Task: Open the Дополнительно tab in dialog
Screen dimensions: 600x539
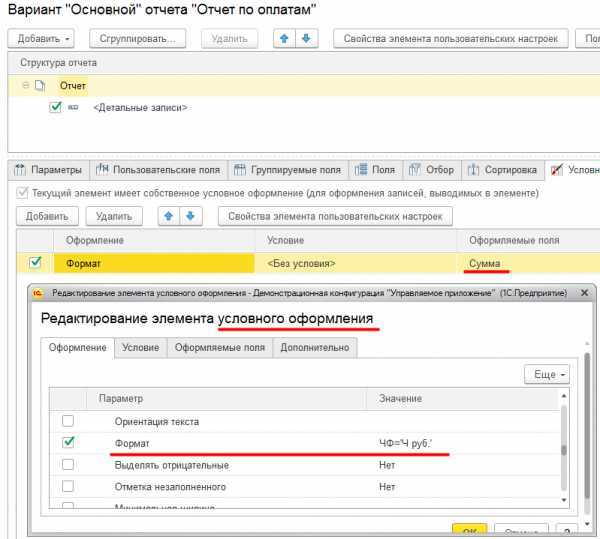Action: [315, 348]
